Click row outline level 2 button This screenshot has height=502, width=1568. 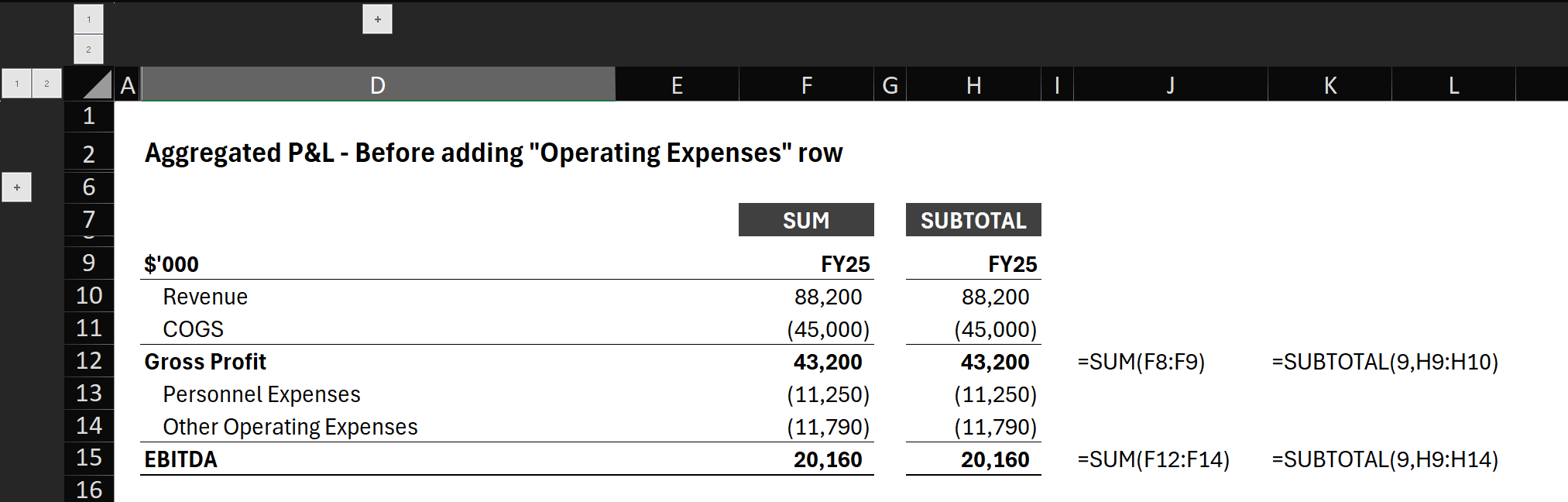pos(46,84)
